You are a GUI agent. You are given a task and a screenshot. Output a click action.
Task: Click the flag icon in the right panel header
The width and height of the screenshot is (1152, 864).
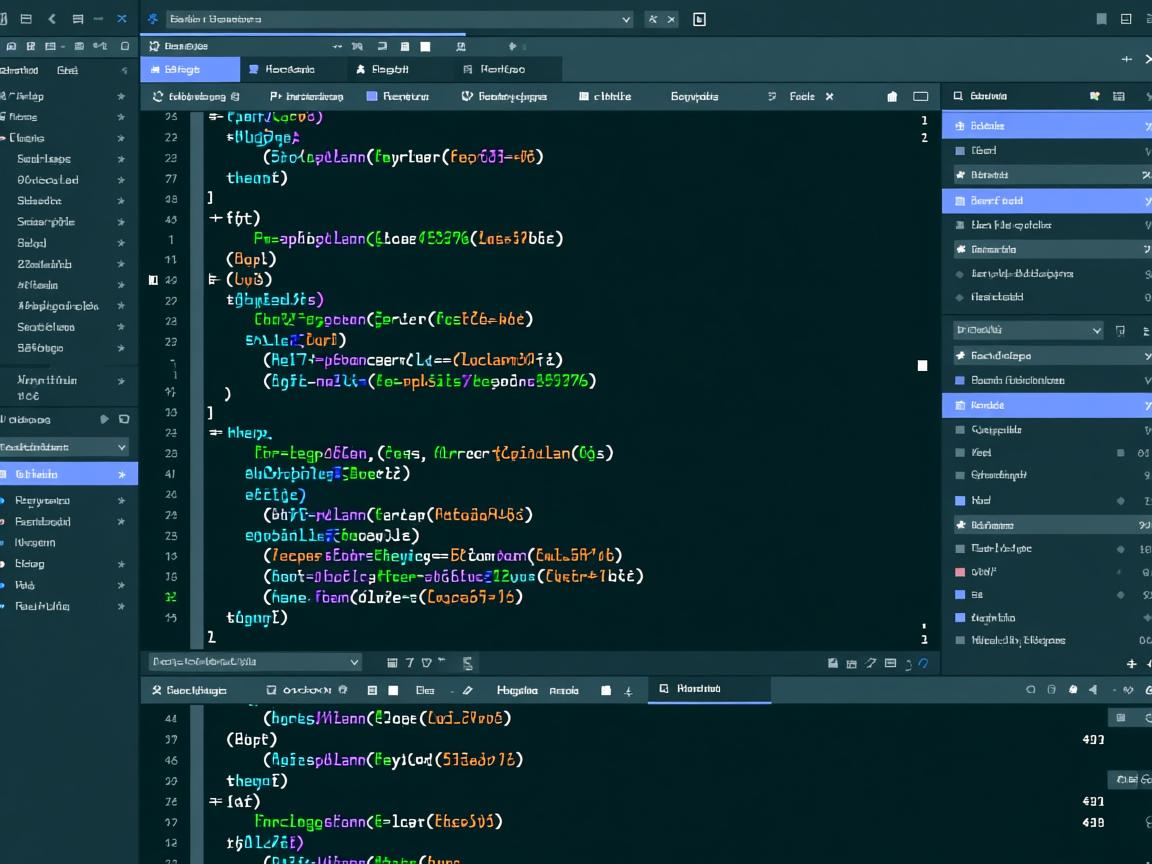pyautogui.click(x=1094, y=95)
